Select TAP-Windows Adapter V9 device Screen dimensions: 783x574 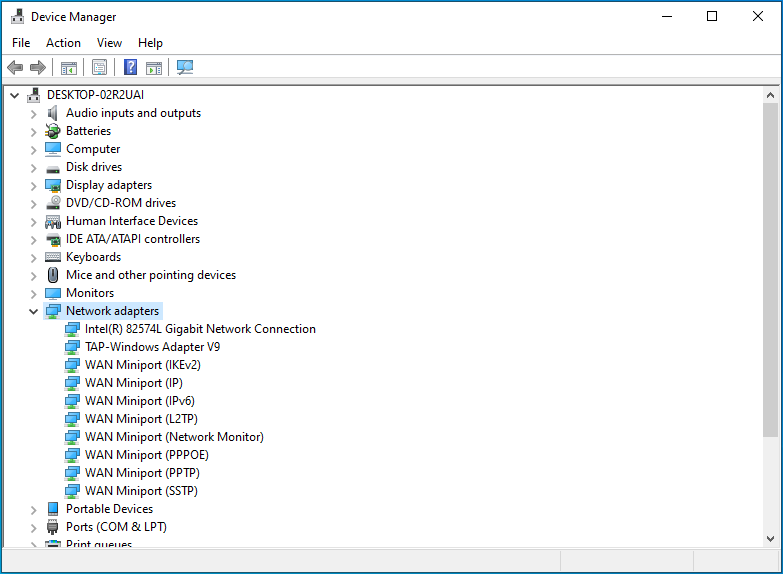click(x=152, y=347)
